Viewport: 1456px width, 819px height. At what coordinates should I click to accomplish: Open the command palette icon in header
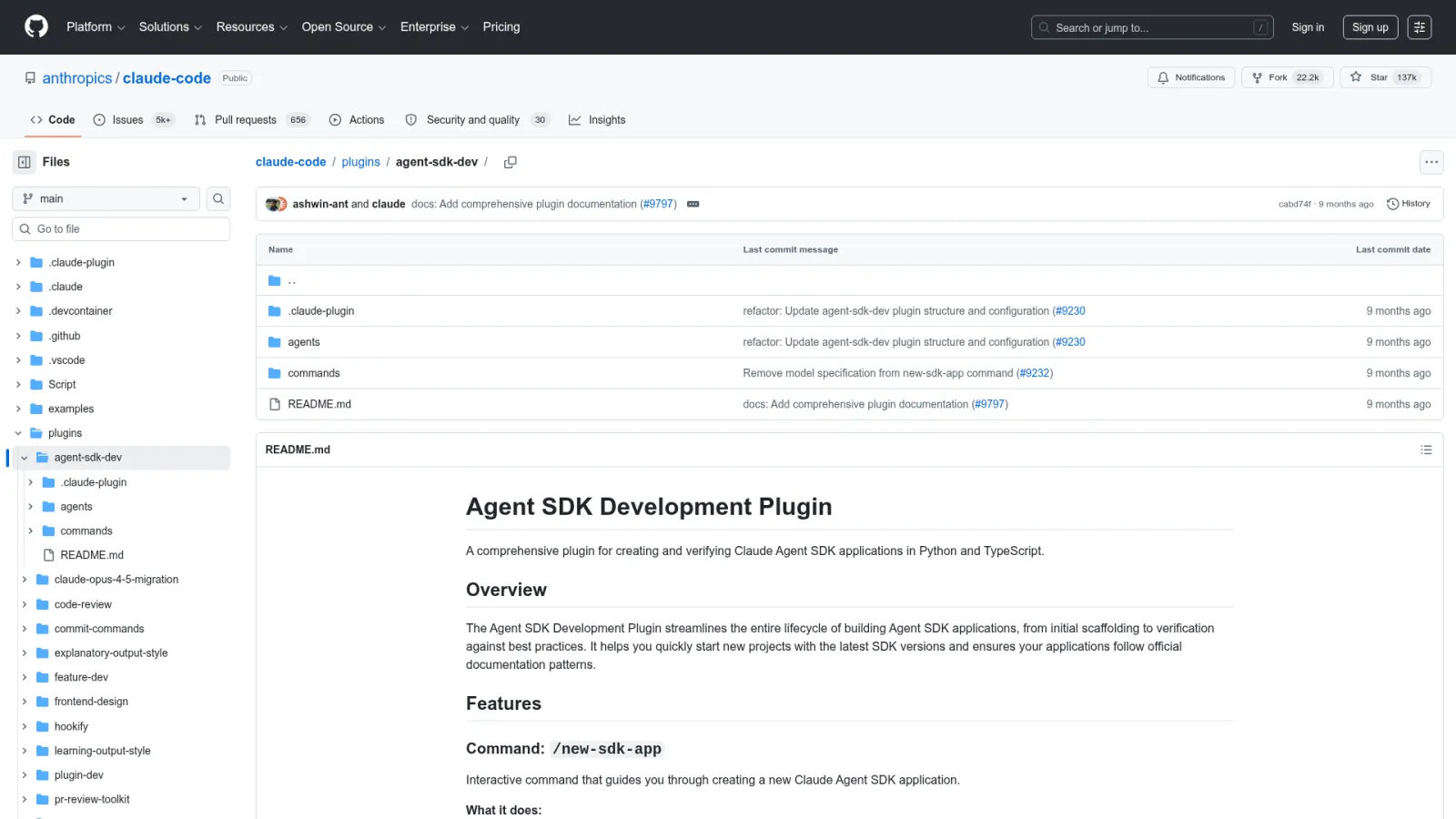pos(1420,27)
